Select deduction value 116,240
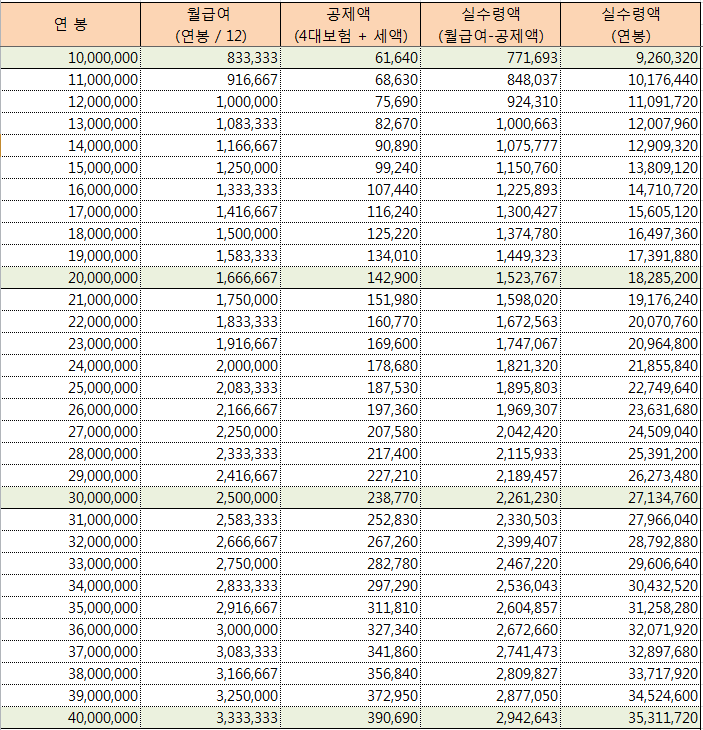 (x=351, y=212)
